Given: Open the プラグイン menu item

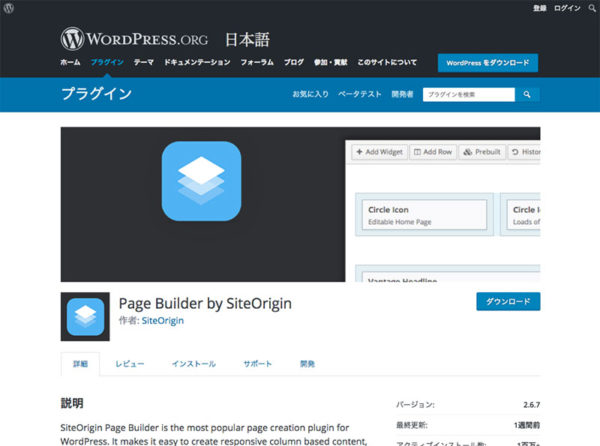Looking at the screenshot, I should tap(107, 62).
